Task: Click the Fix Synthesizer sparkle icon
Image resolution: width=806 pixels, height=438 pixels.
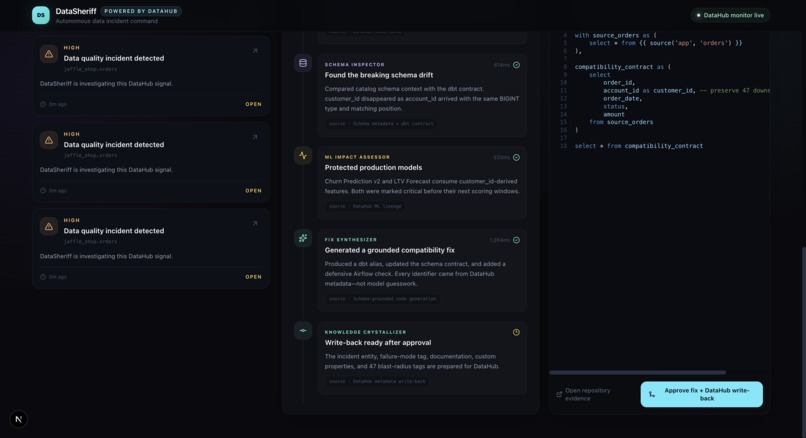Action: [x=303, y=238]
